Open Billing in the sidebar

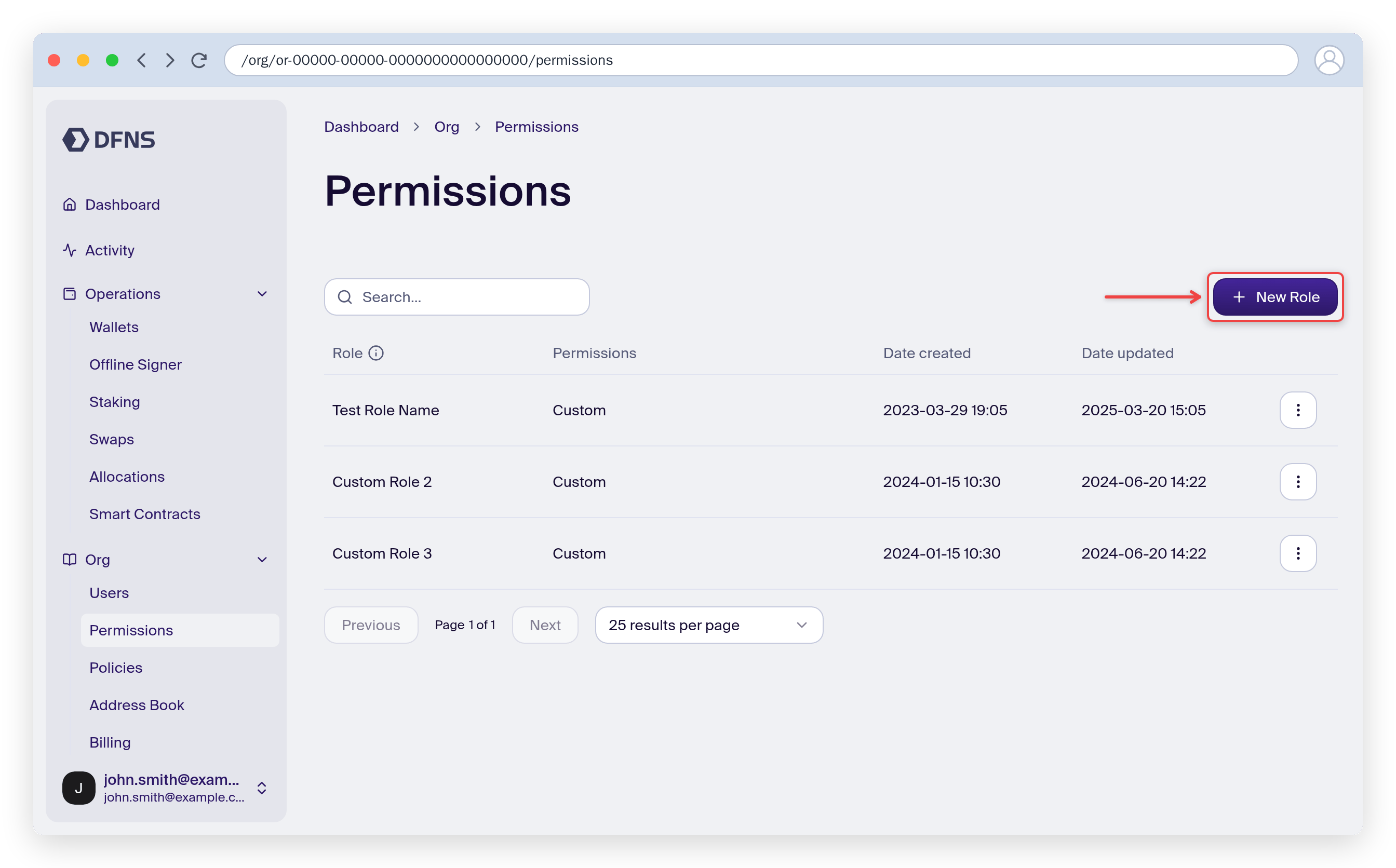point(110,742)
